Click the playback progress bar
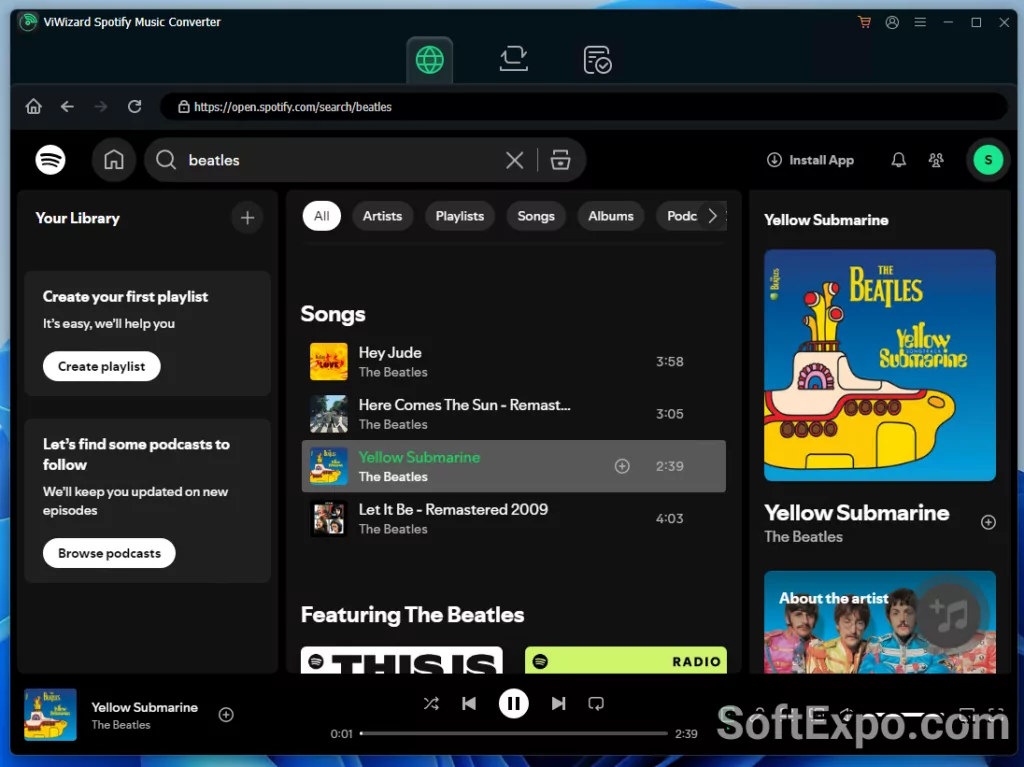1024x767 pixels. [x=513, y=733]
